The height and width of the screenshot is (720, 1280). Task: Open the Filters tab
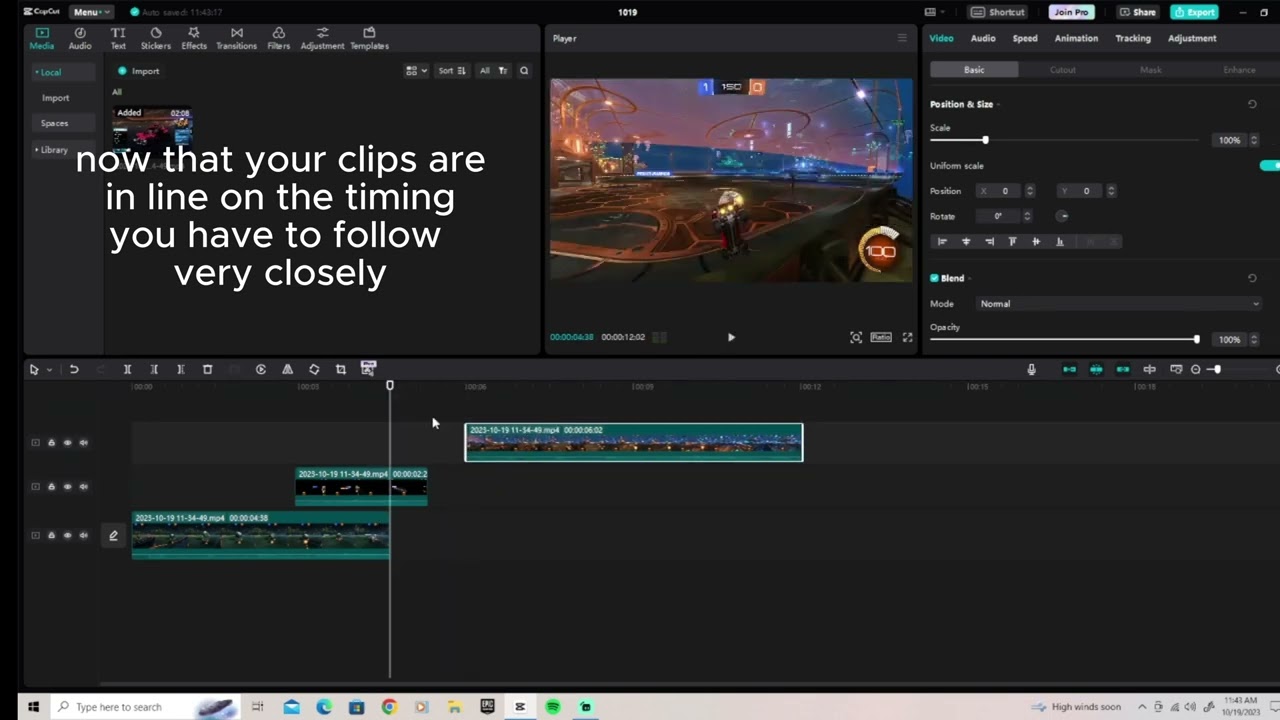[x=279, y=38]
